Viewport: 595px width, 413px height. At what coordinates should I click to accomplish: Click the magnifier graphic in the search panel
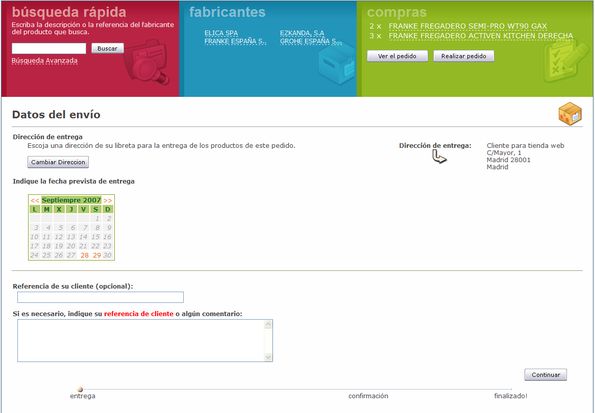click(x=146, y=63)
